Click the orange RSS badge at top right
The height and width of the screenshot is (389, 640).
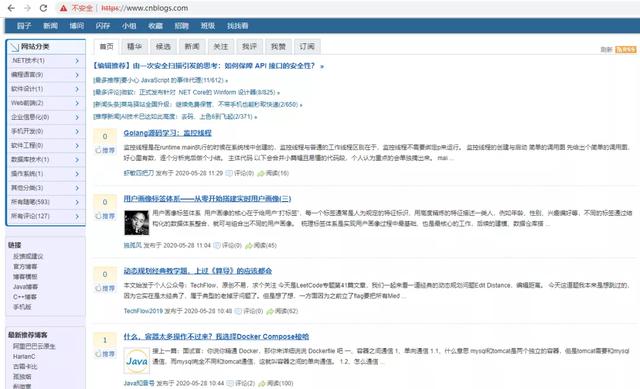click(625, 49)
